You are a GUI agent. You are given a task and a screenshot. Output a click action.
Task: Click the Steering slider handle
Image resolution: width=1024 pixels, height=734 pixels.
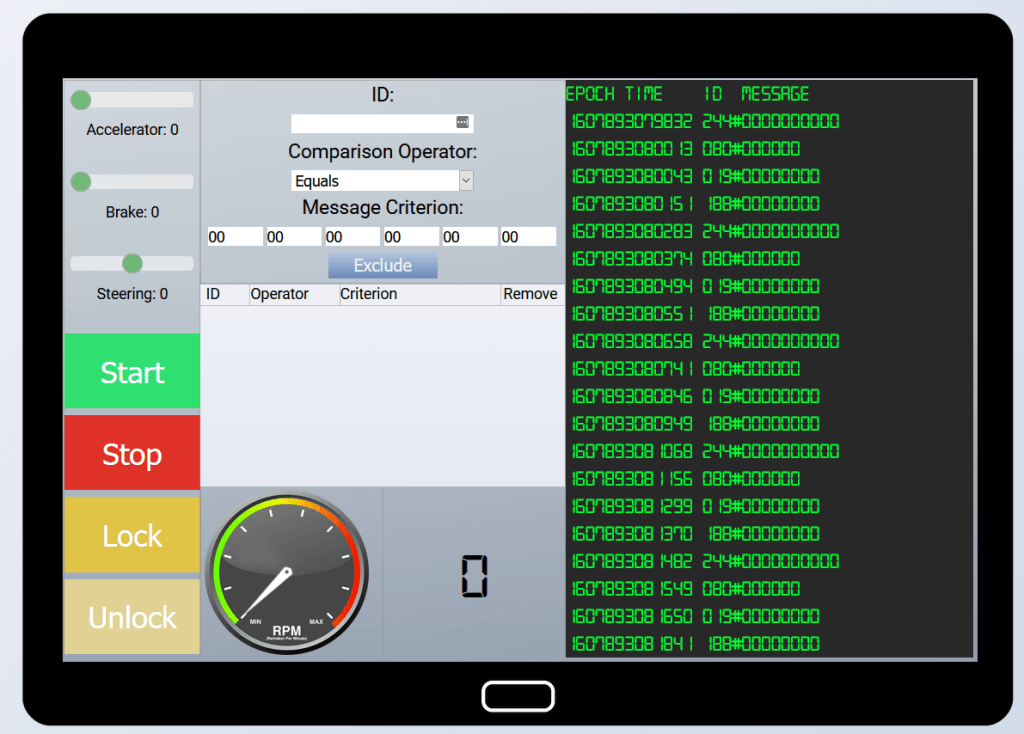coord(132,263)
